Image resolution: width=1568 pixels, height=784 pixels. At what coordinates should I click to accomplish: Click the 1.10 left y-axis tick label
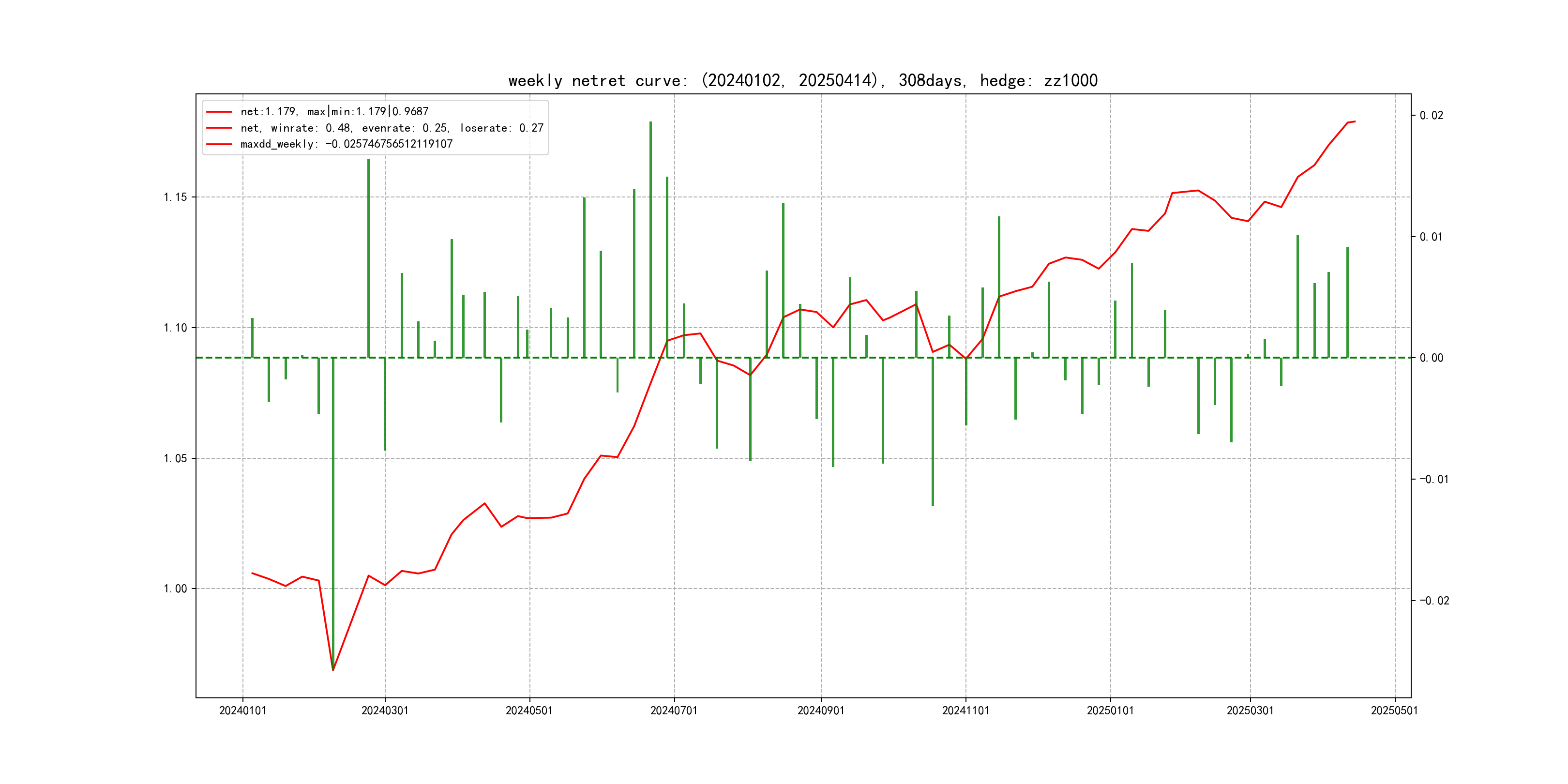tap(175, 328)
